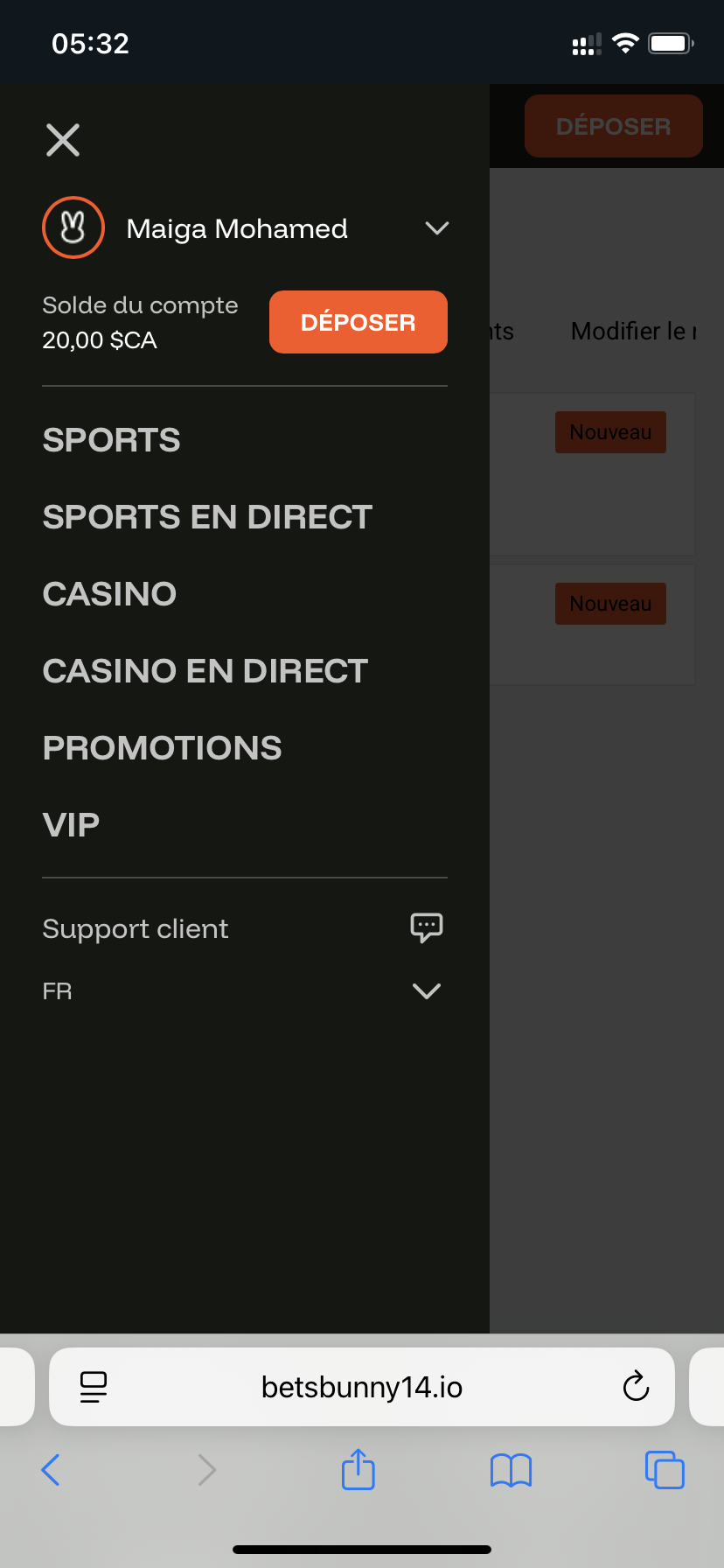Select CASINO from the menu
This screenshot has height=1568, width=724.
(109, 594)
